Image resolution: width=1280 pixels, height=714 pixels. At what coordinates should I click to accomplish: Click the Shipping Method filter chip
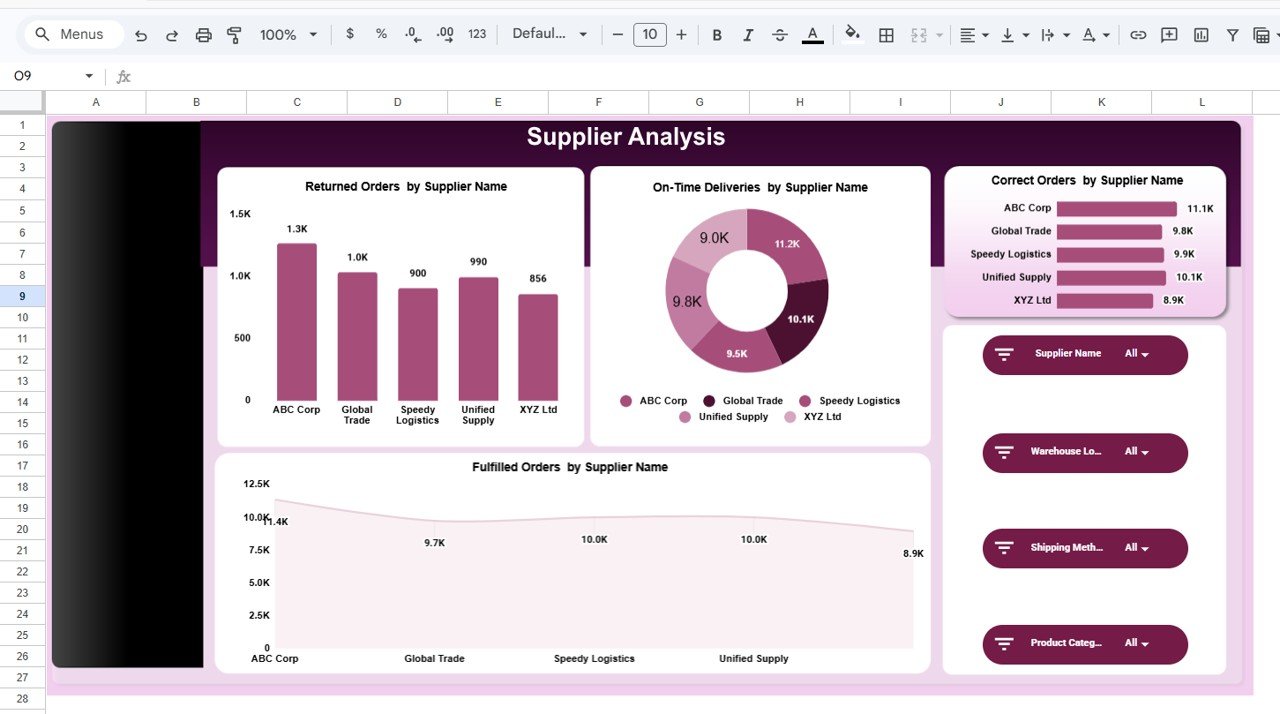coord(1085,548)
